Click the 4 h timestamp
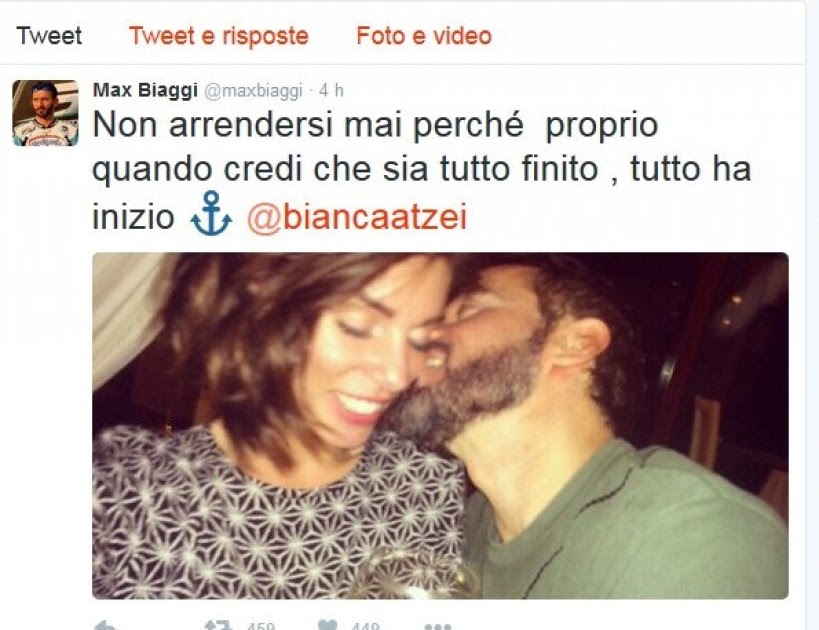 click(331, 90)
